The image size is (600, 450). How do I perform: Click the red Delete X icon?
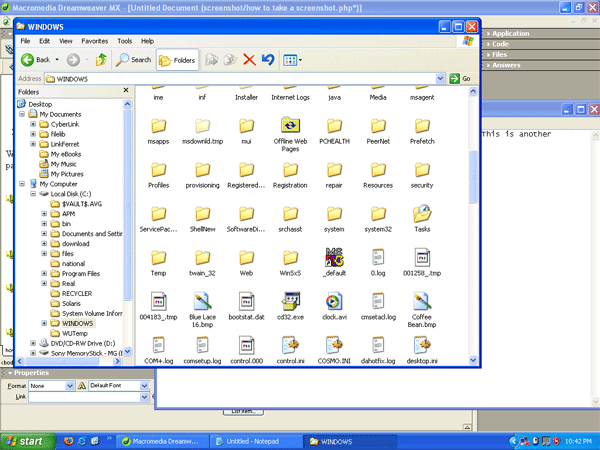click(x=249, y=60)
